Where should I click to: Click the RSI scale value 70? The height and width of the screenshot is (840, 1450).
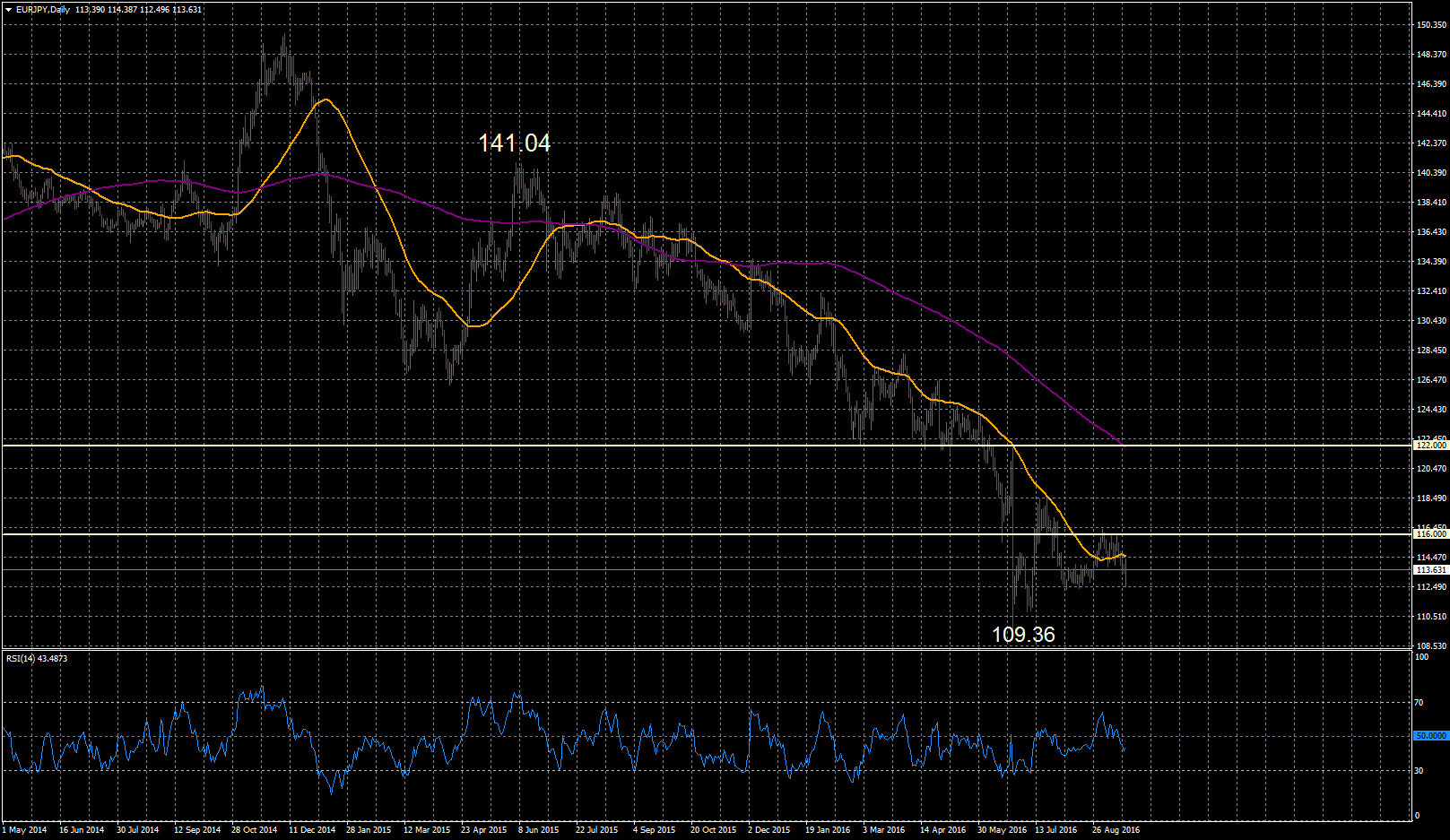(x=1419, y=703)
